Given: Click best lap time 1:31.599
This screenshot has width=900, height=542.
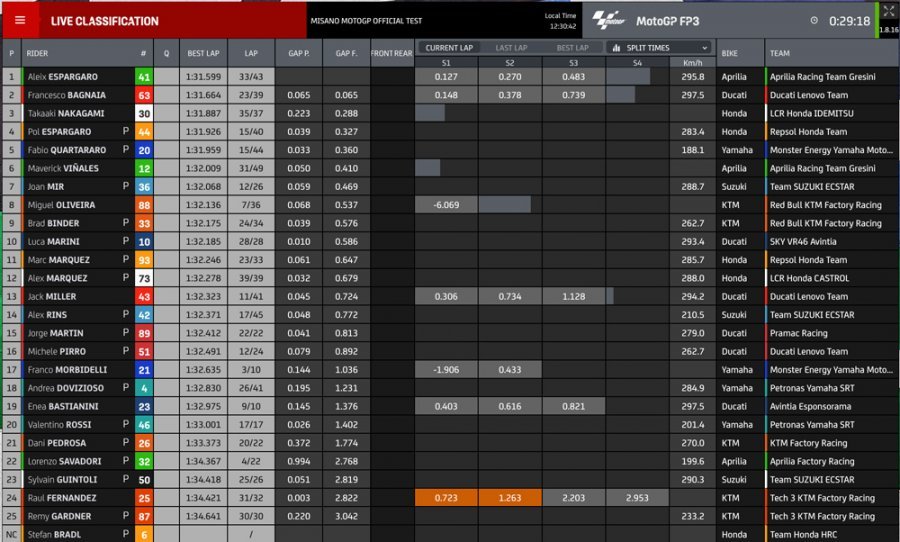Looking at the screenshot, I should click(x=203, y=76).
